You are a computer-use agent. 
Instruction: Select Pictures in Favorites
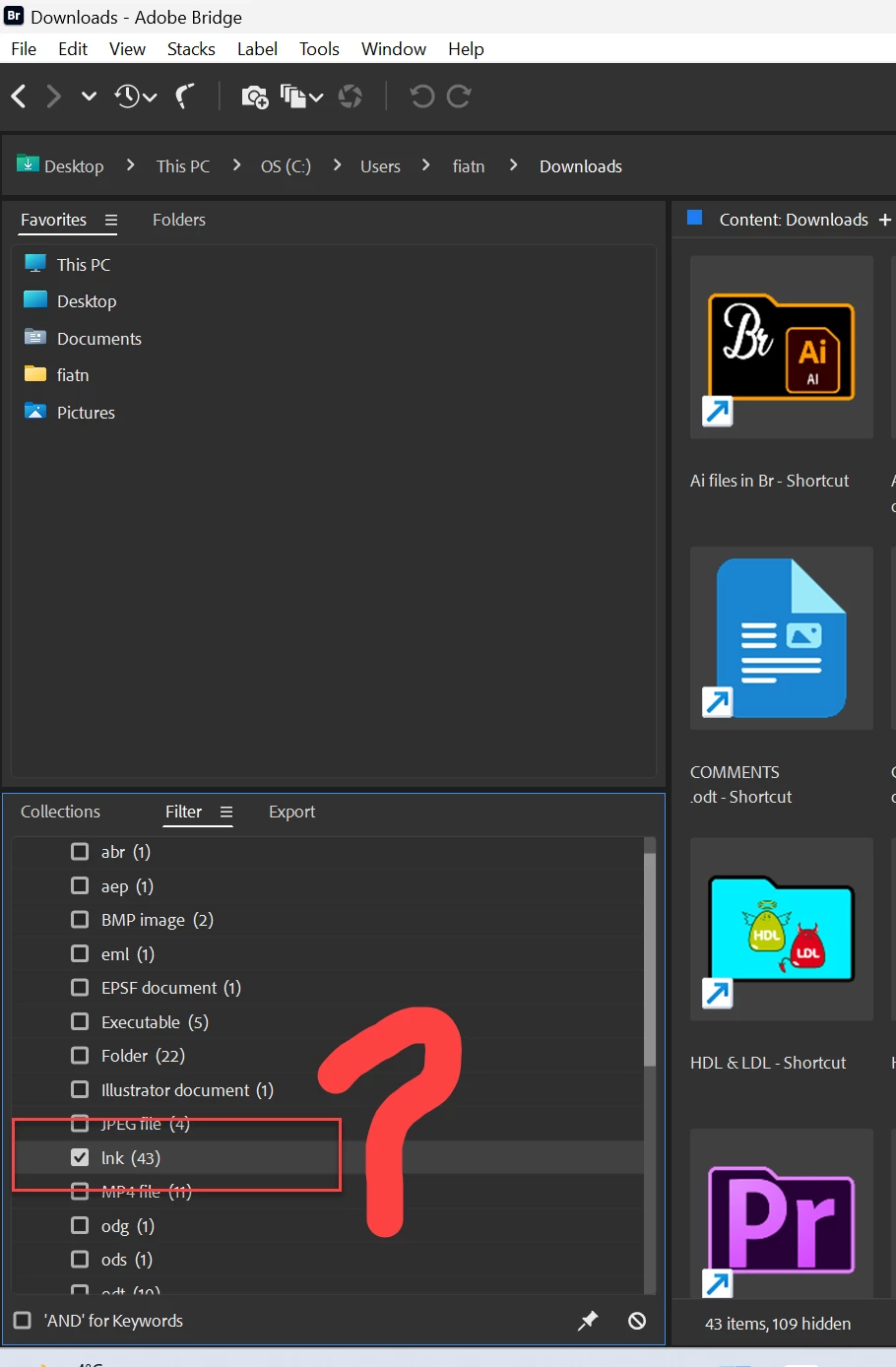[86, 413]
